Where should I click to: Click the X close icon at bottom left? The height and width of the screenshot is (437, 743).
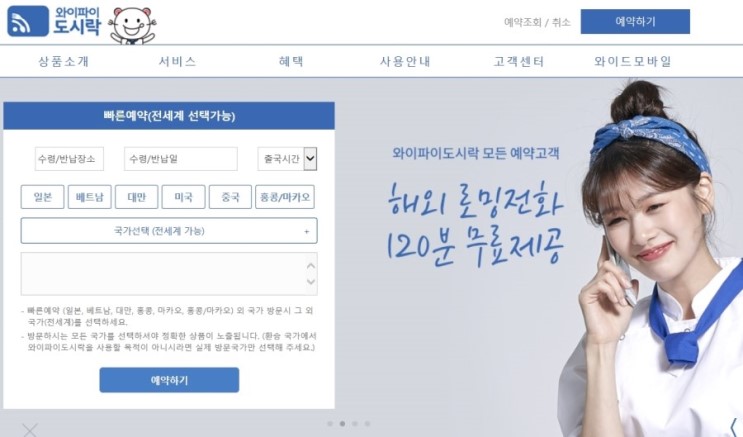(x=29, y=430)
